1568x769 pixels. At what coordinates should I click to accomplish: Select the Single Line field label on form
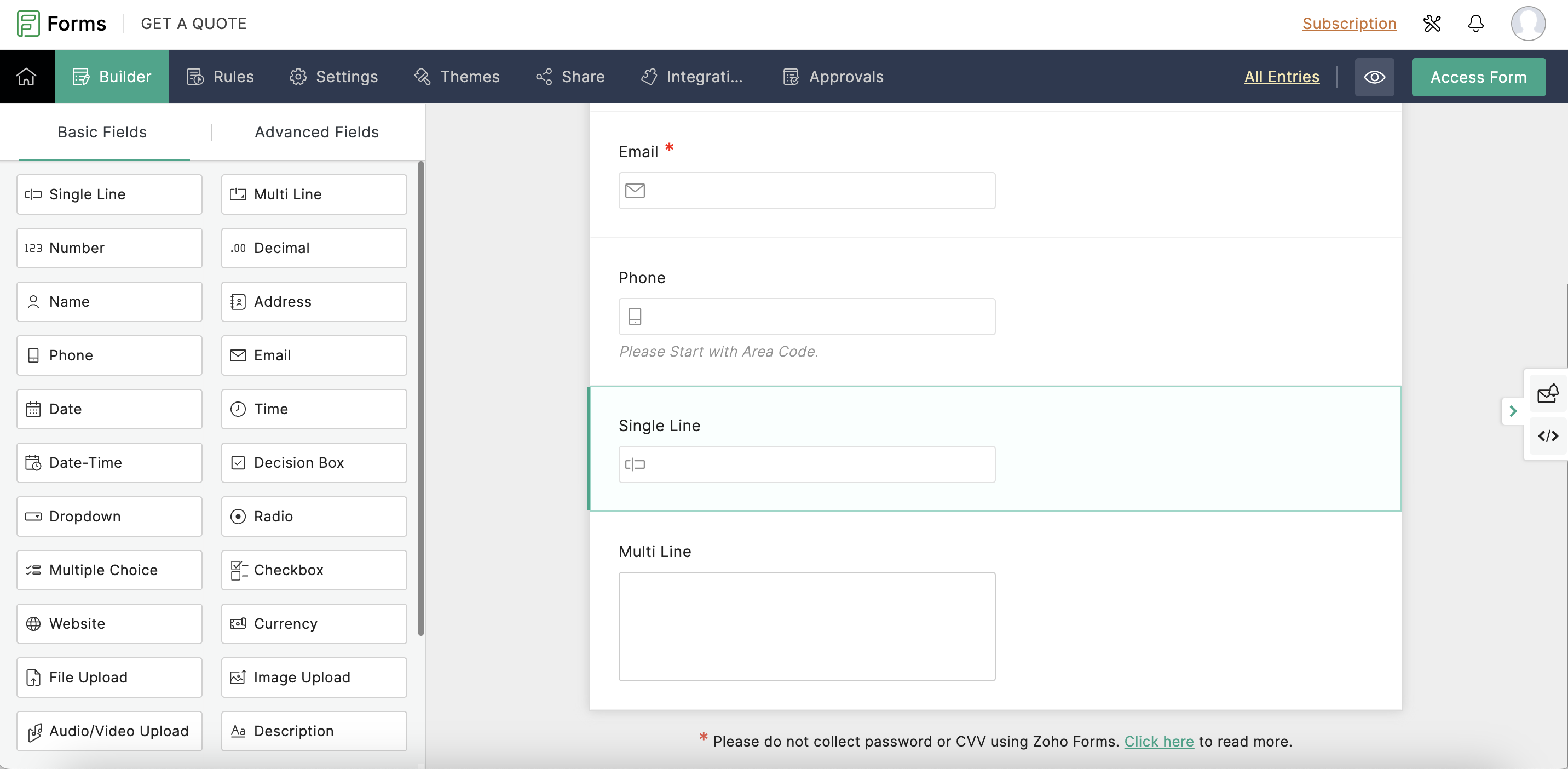(x=659, y=426)
